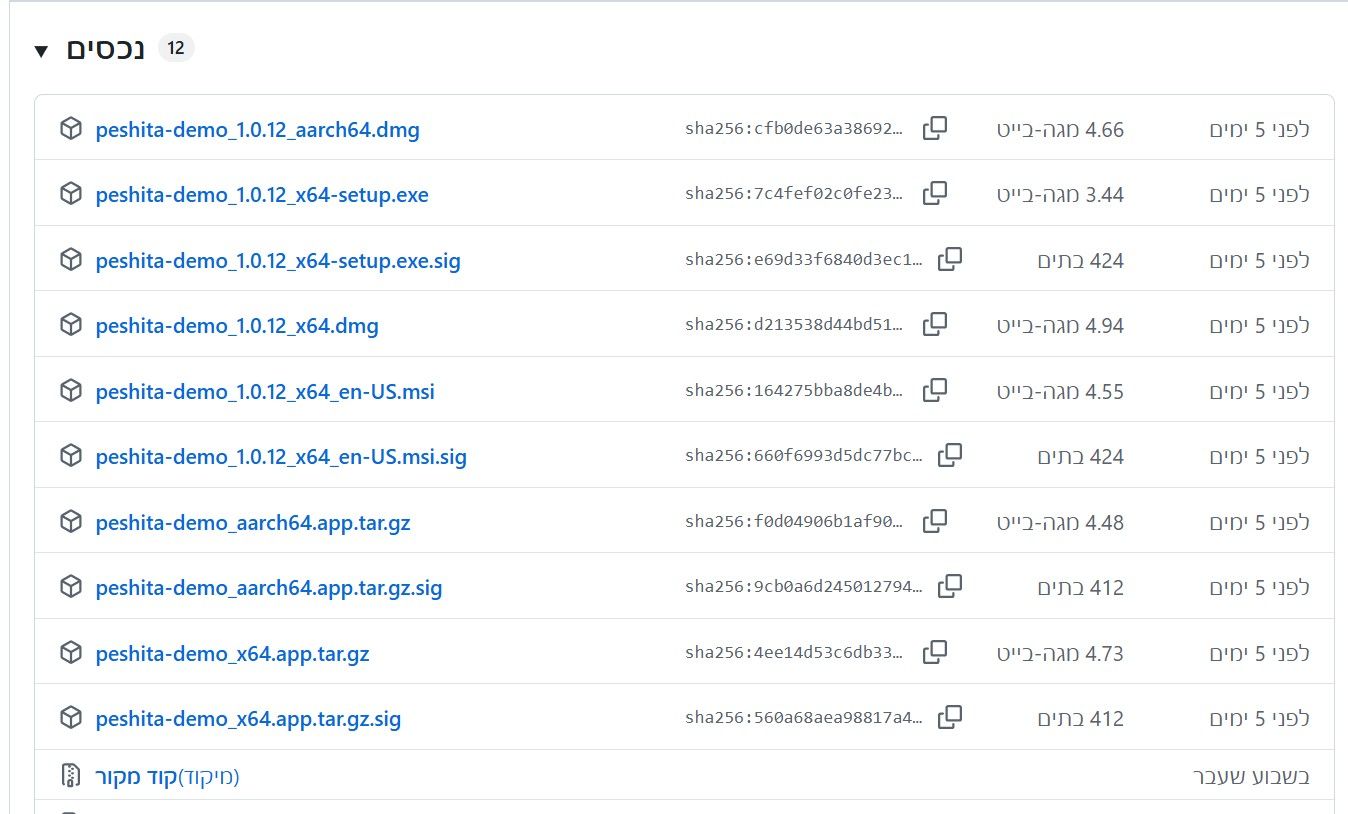
Task: Copy sha256 hash for x64-setup.exe
Action: [x=935, y=193]
